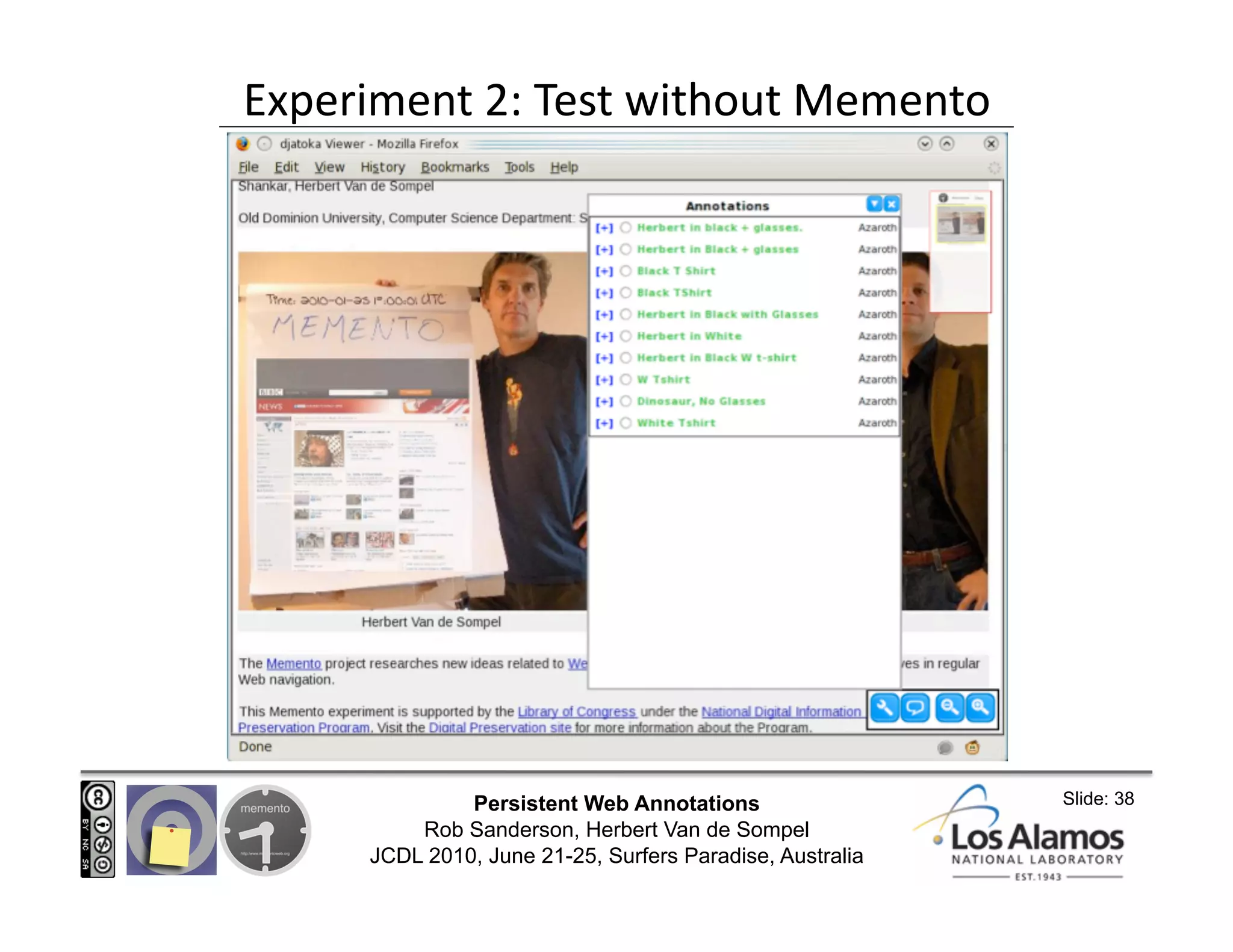Open the View menu
The image size is (1233, 952).
[329, 167]
